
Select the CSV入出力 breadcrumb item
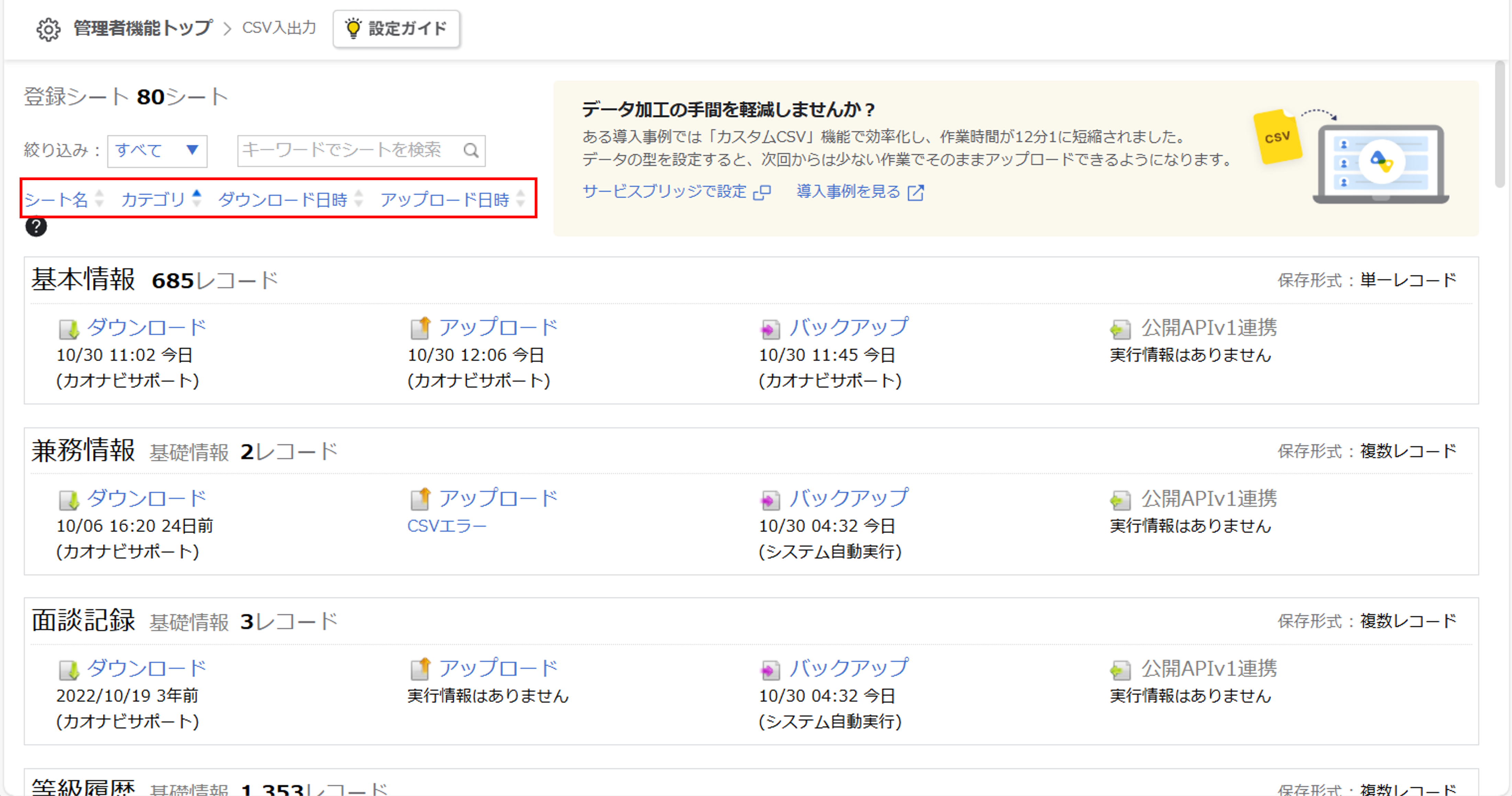coord(279,27)
